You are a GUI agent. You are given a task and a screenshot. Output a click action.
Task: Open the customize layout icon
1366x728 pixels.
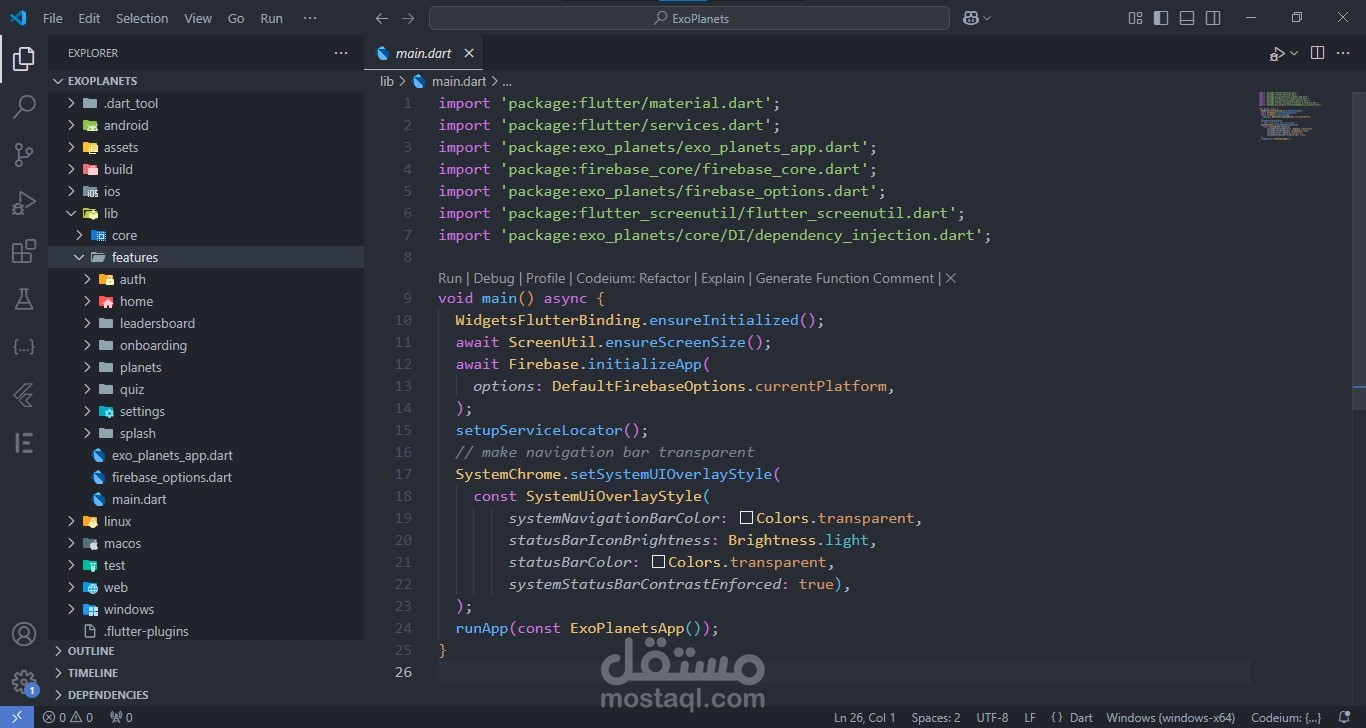point(1135,18)
